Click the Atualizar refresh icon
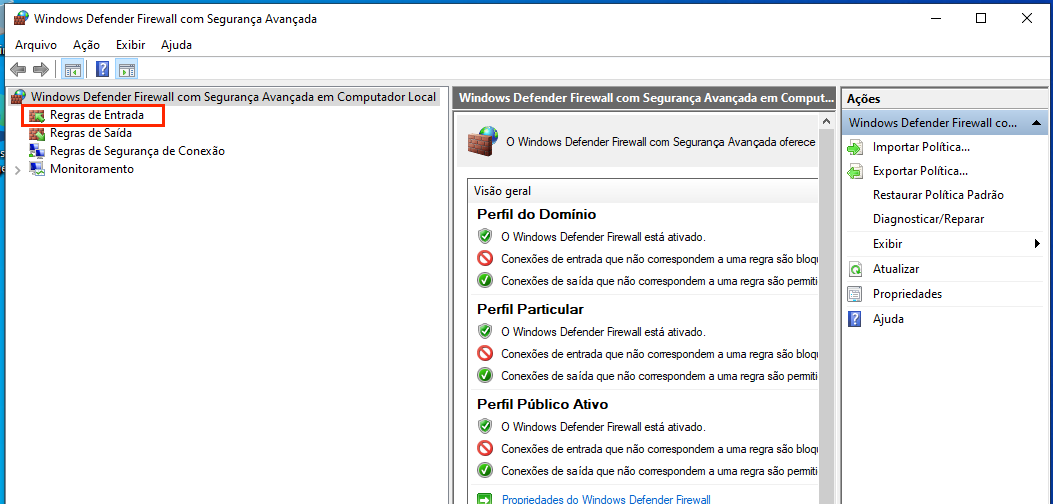This screenshot has width=1053, height=504. pos(855,269)
